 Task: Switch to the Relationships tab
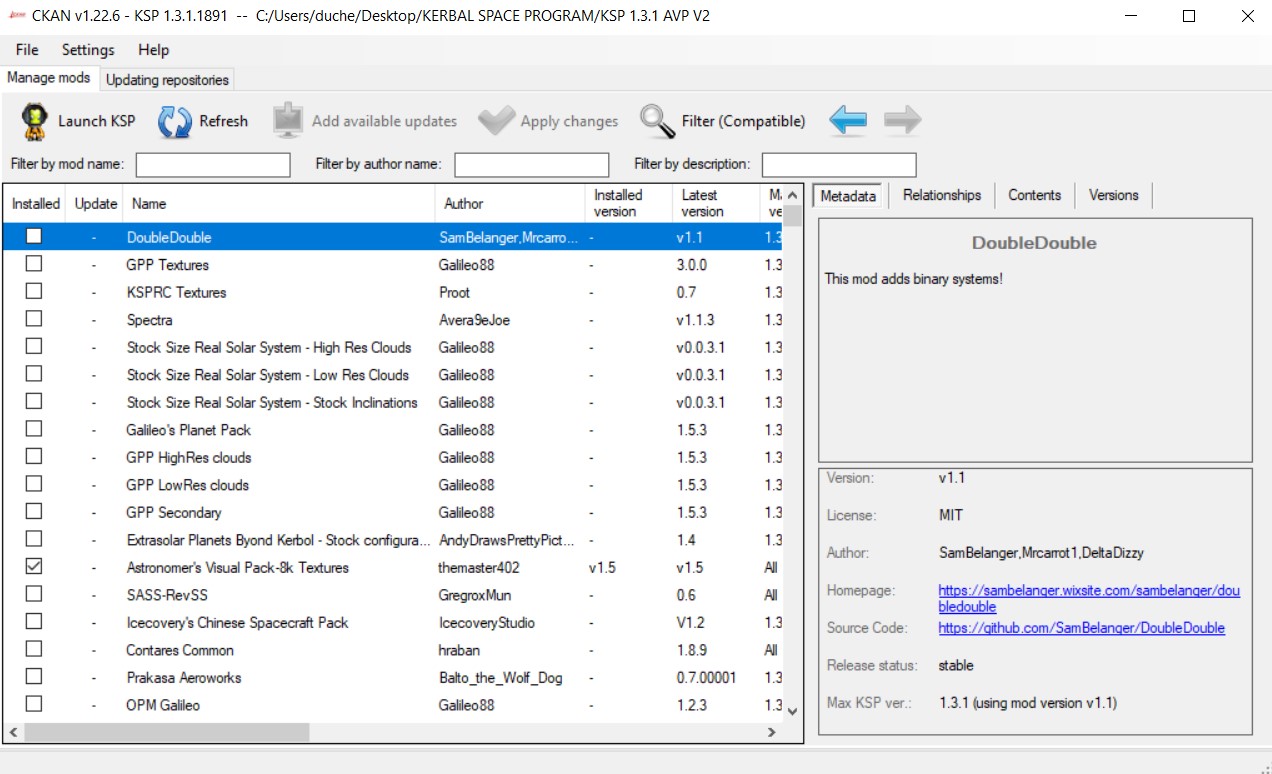941,195
